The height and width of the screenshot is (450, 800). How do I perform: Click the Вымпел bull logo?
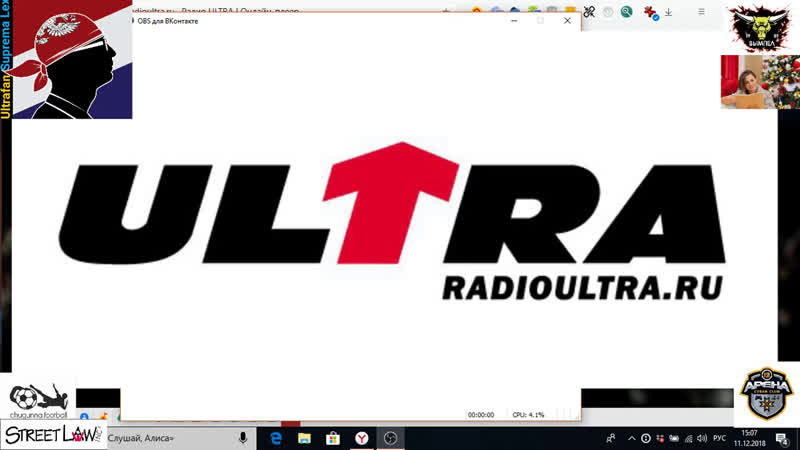click(760, 28)
